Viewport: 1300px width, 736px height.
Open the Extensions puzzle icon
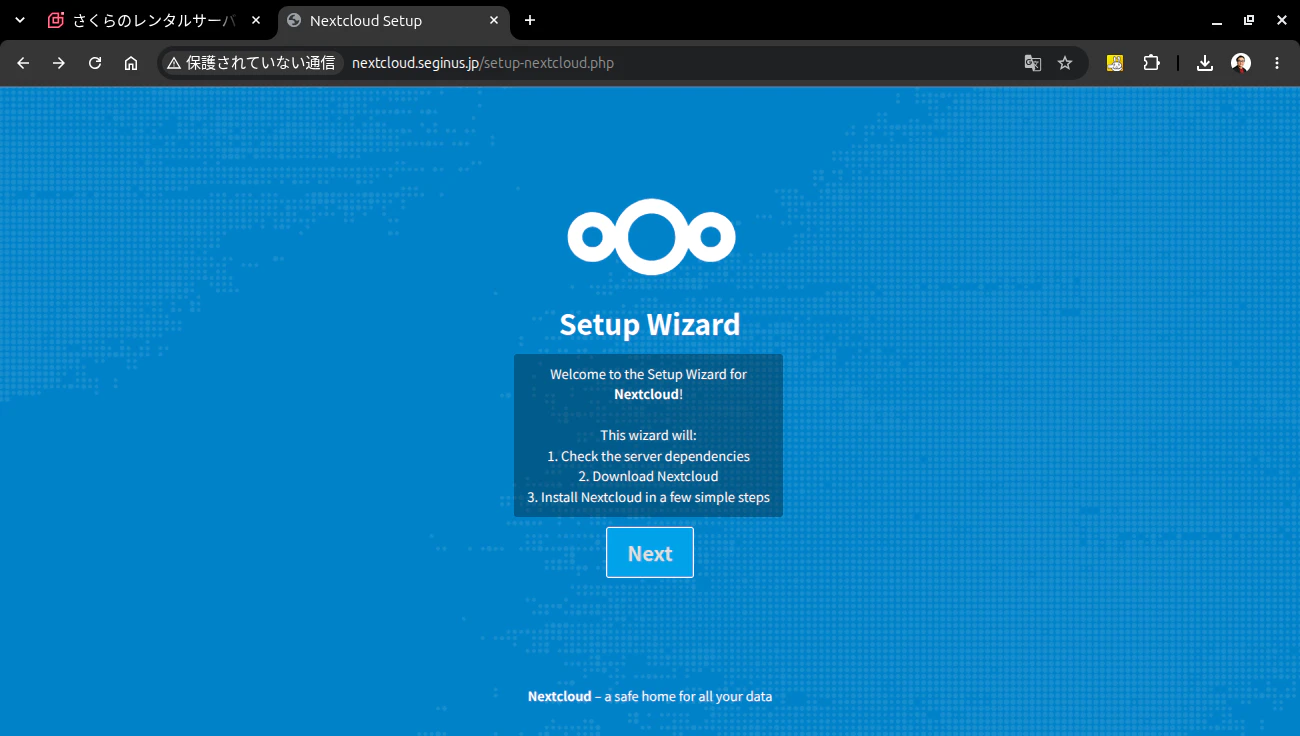pyautogui.click(x=1151, y=63)
